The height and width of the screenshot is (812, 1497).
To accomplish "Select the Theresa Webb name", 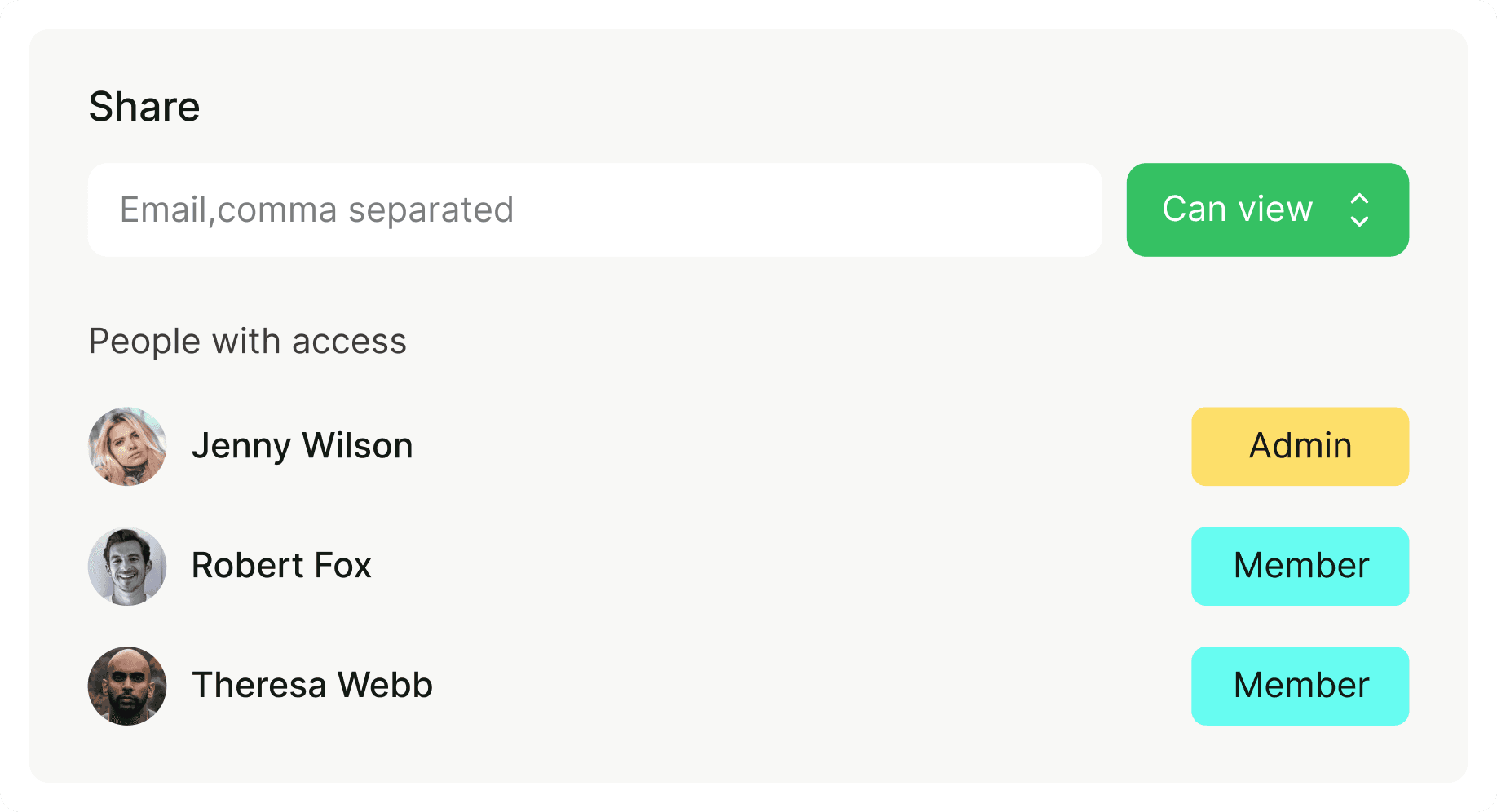I will tap(312, 685).
